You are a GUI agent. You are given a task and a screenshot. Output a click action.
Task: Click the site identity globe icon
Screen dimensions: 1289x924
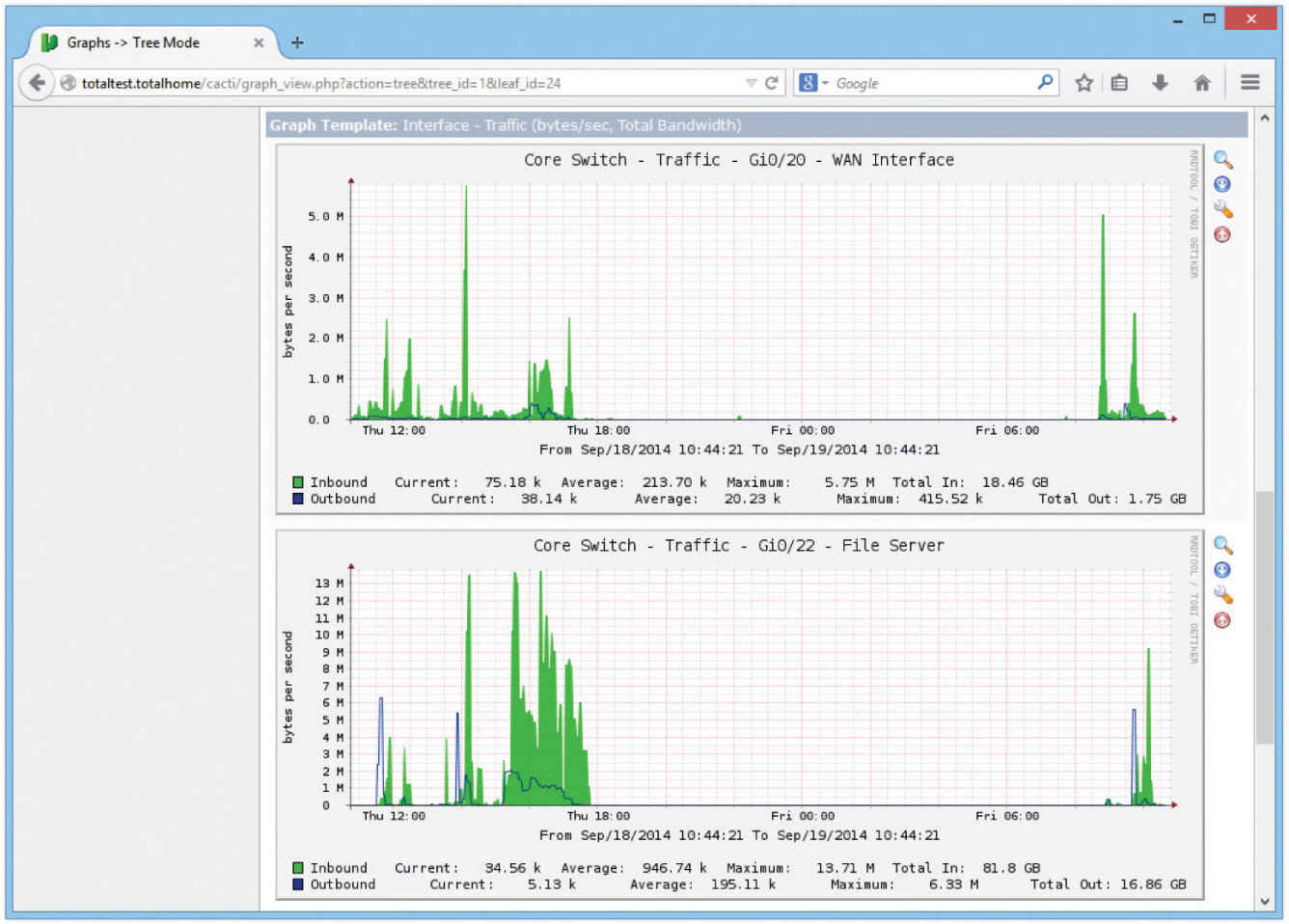point(68,83)
